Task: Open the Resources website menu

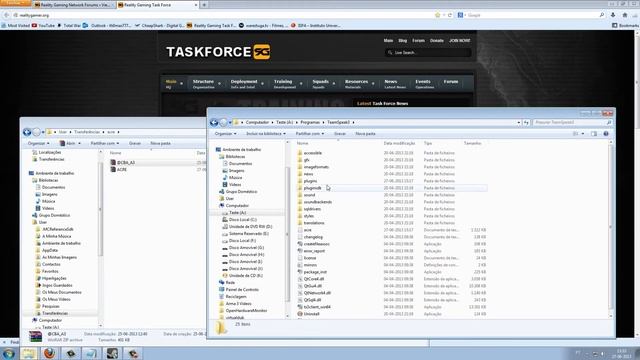Action: coord(359,84)
